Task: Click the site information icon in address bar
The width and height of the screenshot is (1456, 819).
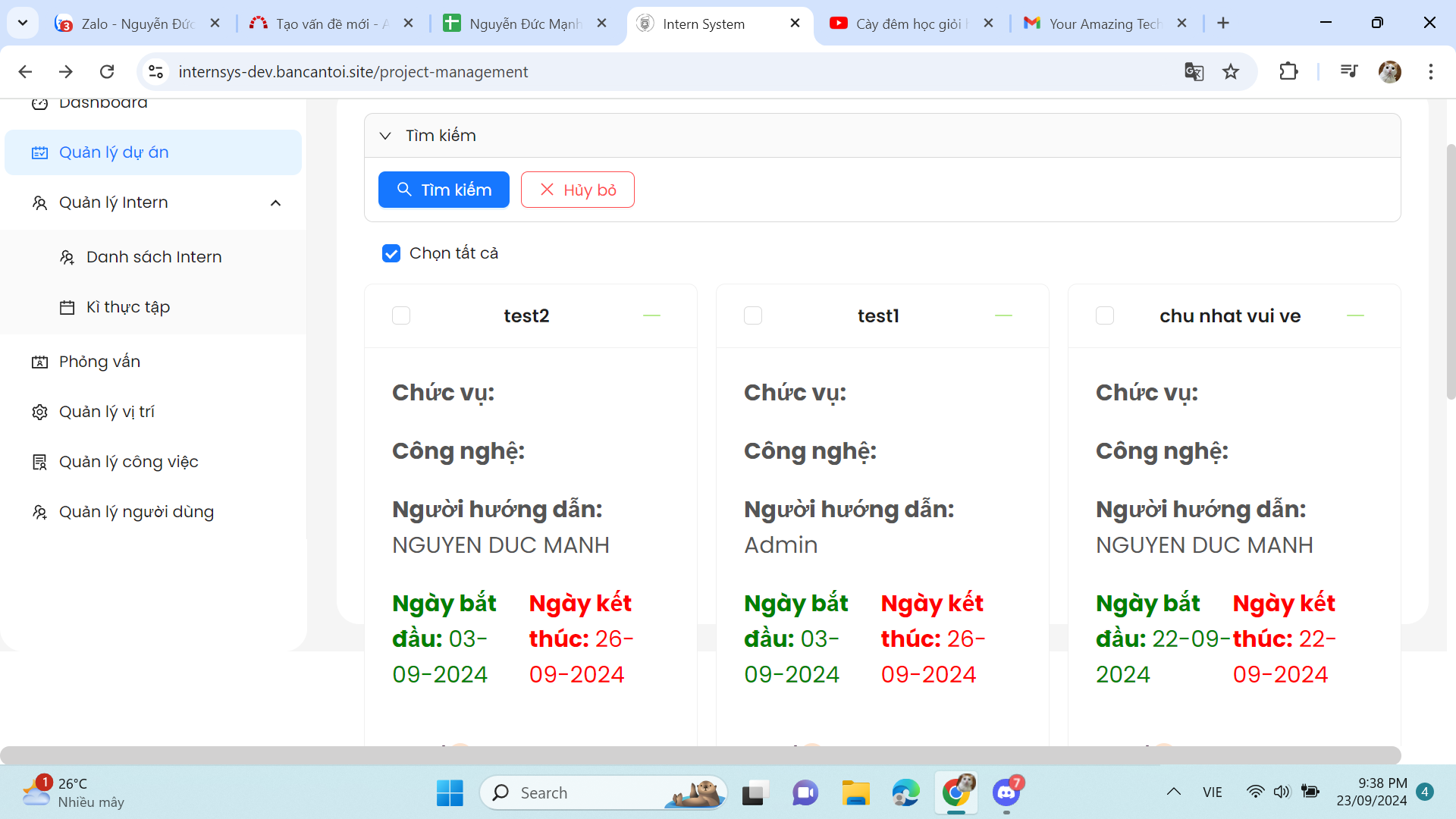Action: (156, 71)
